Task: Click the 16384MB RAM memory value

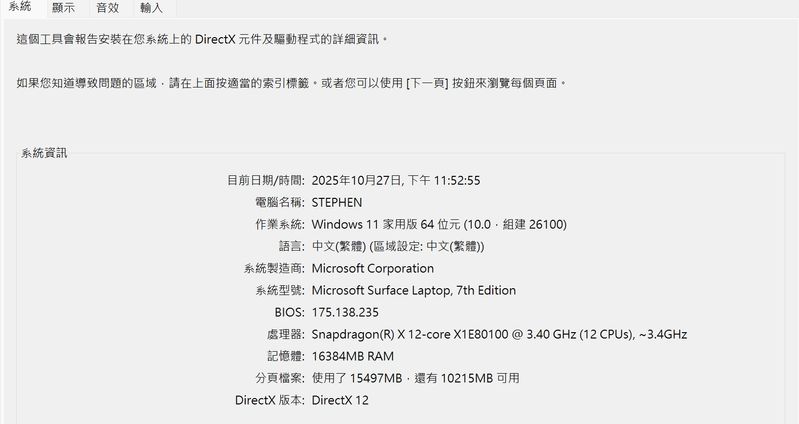Action: [353, 356]
